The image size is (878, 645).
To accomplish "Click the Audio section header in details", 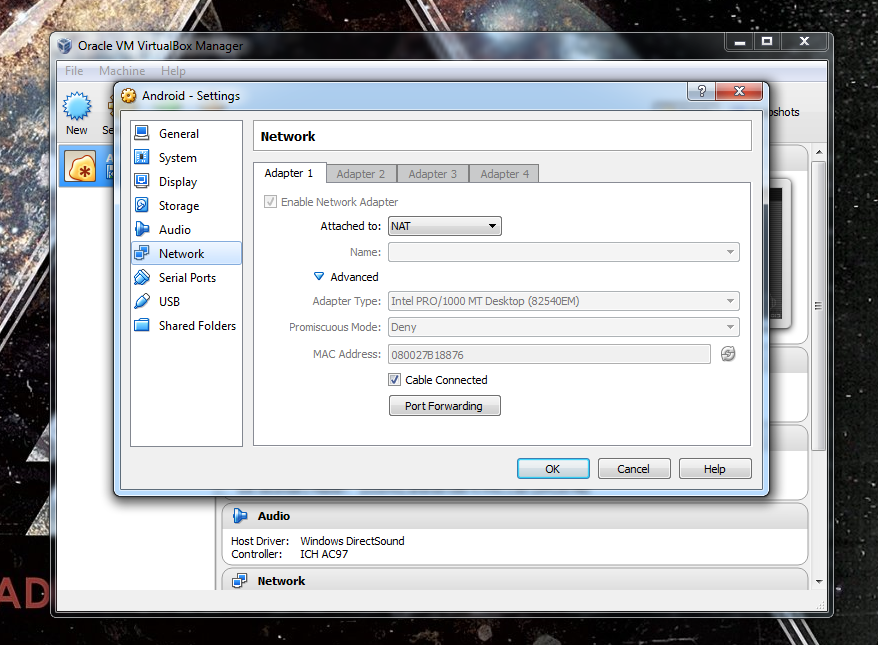I will coord(515,516).
